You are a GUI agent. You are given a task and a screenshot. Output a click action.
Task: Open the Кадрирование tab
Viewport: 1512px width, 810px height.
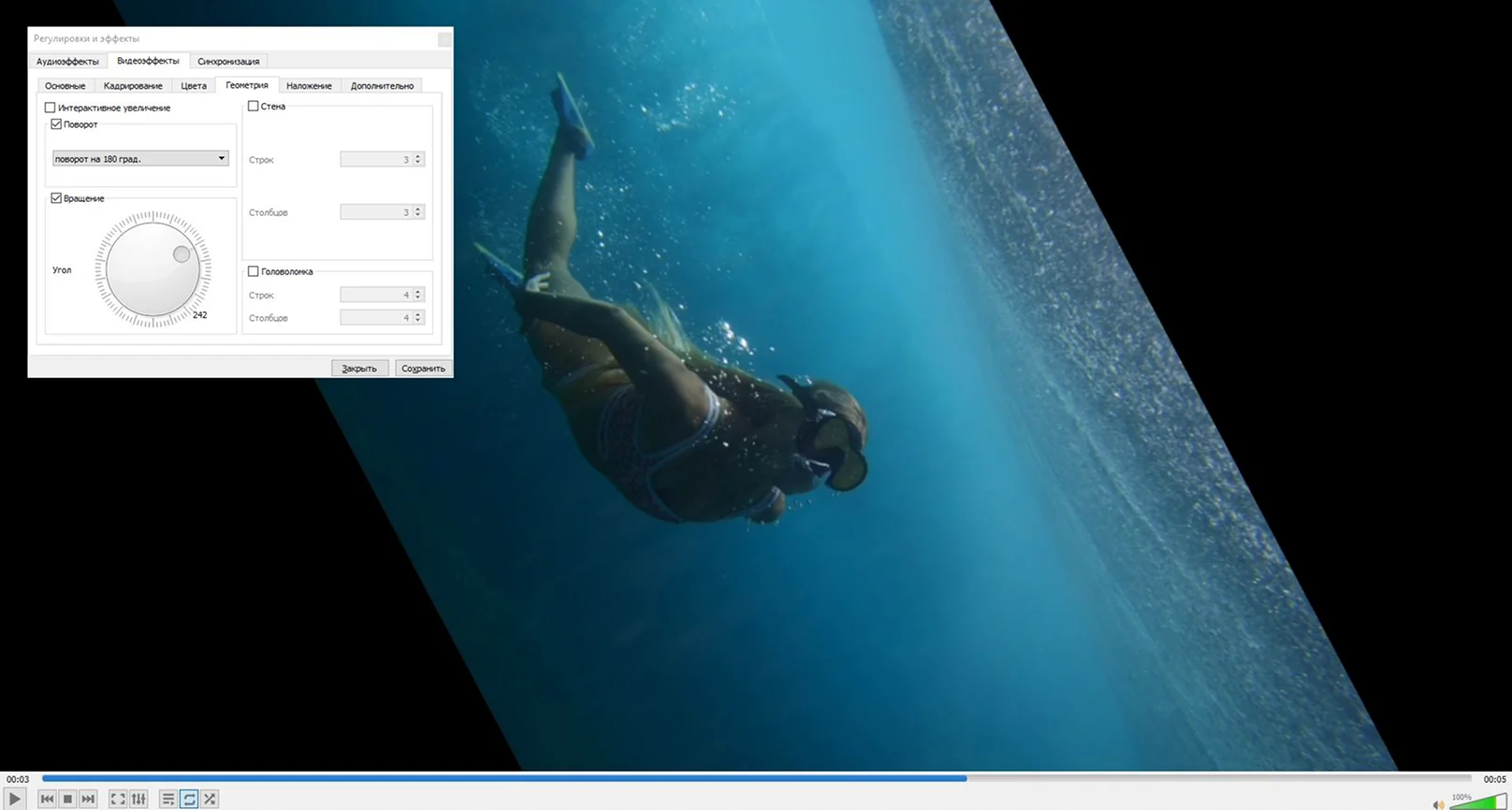133,86
